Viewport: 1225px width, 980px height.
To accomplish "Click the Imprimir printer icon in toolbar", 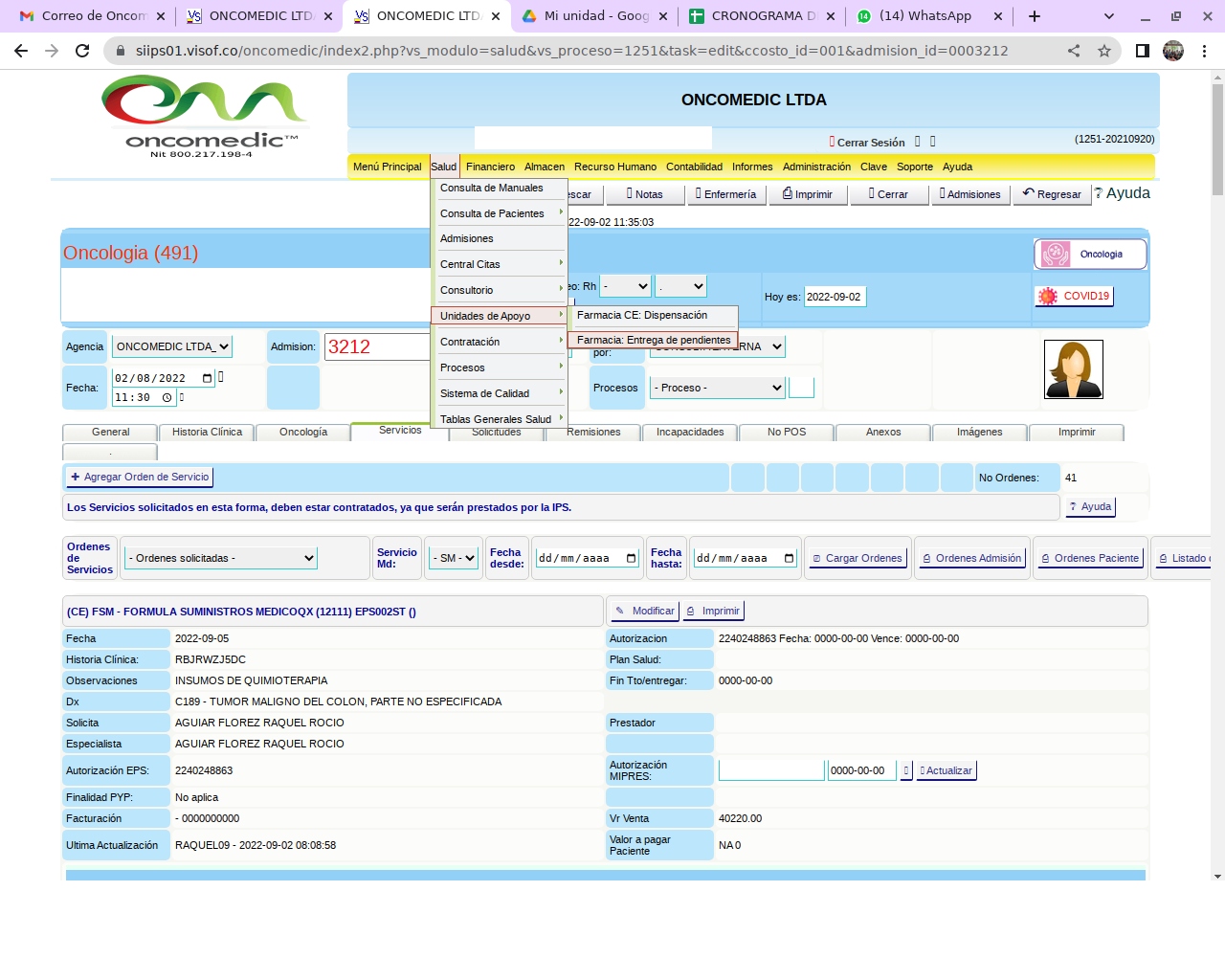I will coord(807,194).
